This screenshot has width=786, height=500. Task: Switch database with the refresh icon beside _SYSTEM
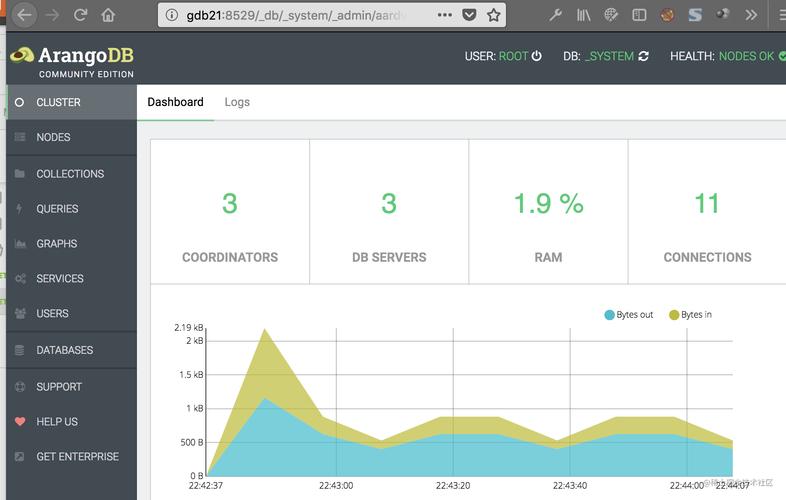click(x=643, y=56)
